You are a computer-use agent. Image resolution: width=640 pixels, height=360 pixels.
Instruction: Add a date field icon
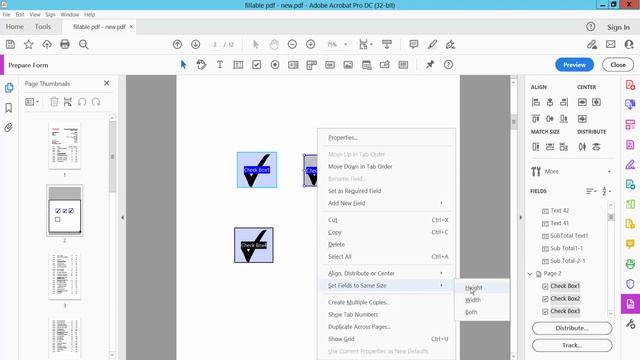(x=367, y=64)
